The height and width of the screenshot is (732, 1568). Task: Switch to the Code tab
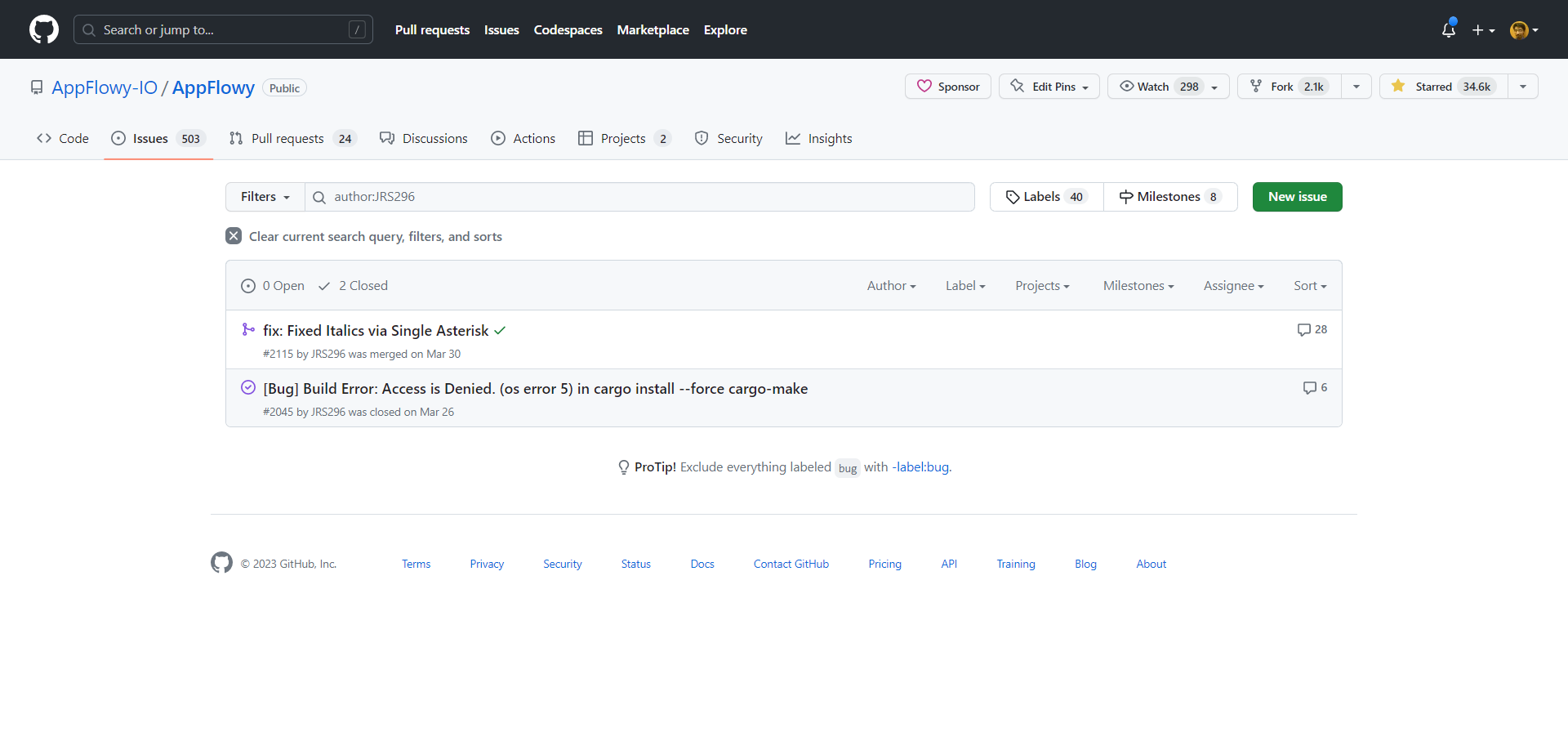(x=63, y=139)
